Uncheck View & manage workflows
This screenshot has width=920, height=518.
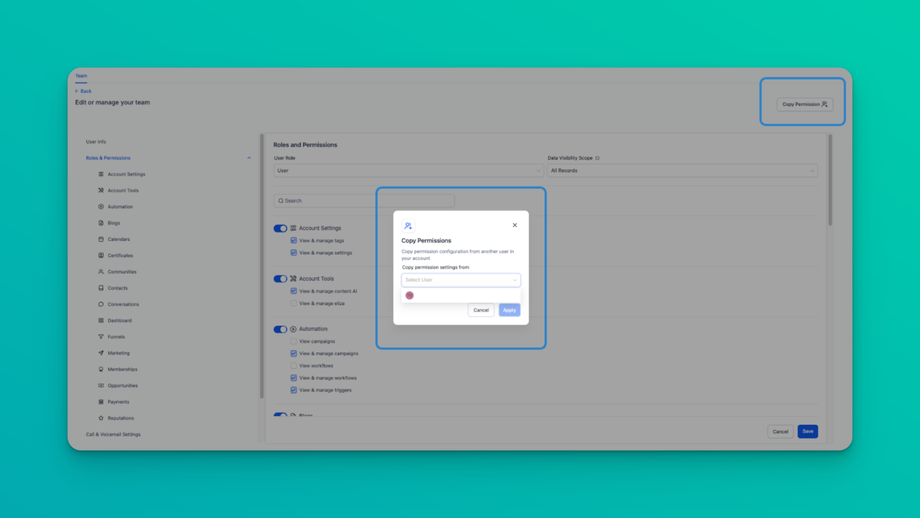point(293,378)
